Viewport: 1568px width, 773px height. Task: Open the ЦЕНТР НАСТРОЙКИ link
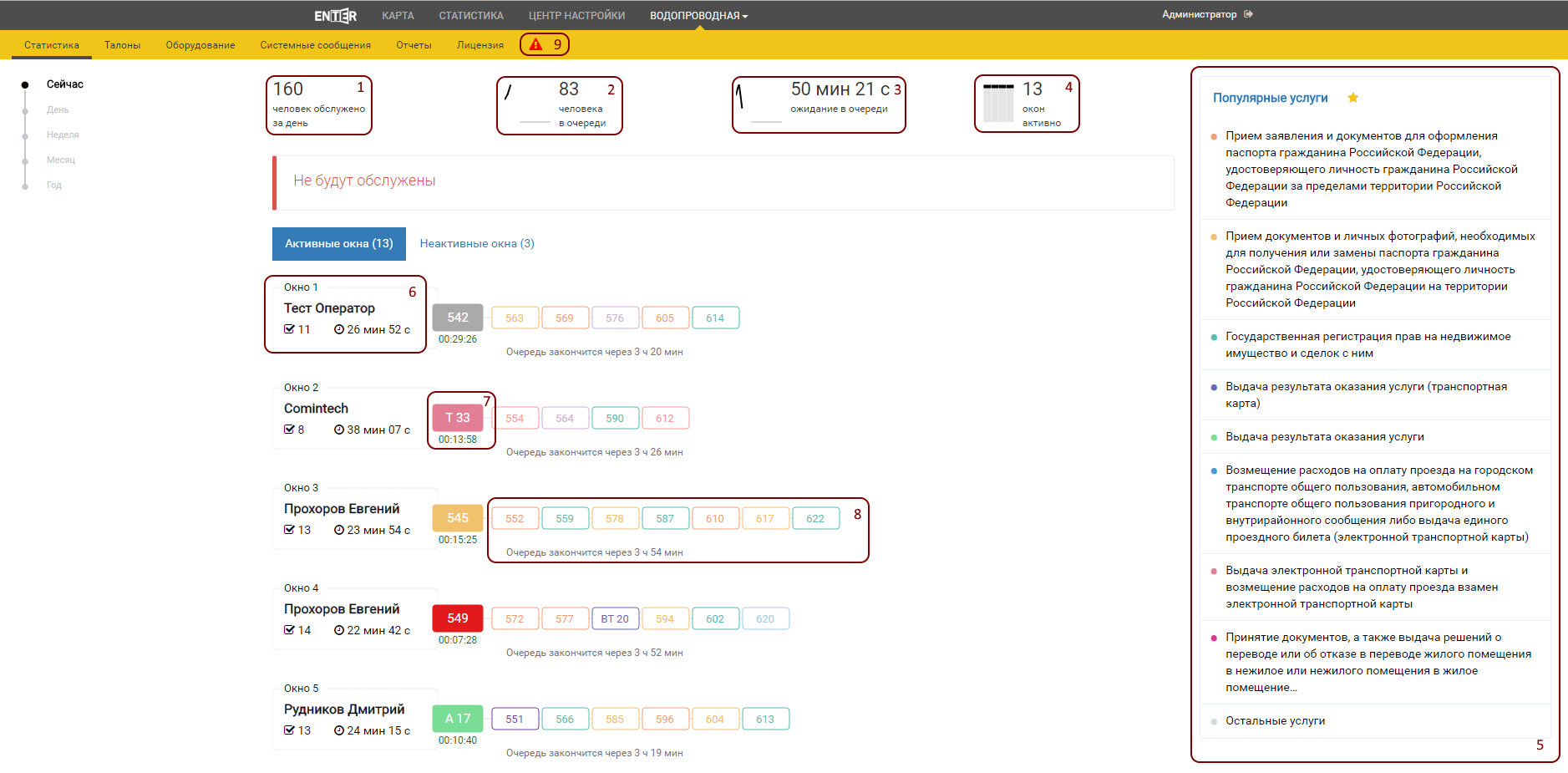[x=576, y=16]
